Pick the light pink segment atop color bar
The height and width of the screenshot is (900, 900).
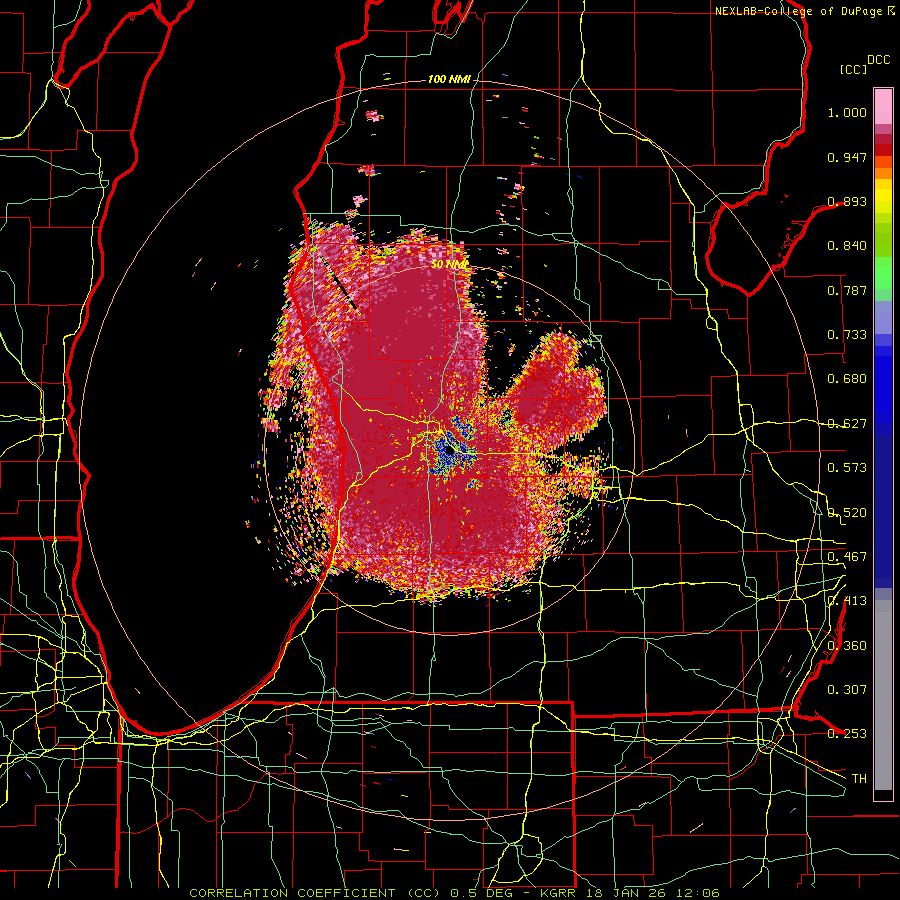[883, 106]
